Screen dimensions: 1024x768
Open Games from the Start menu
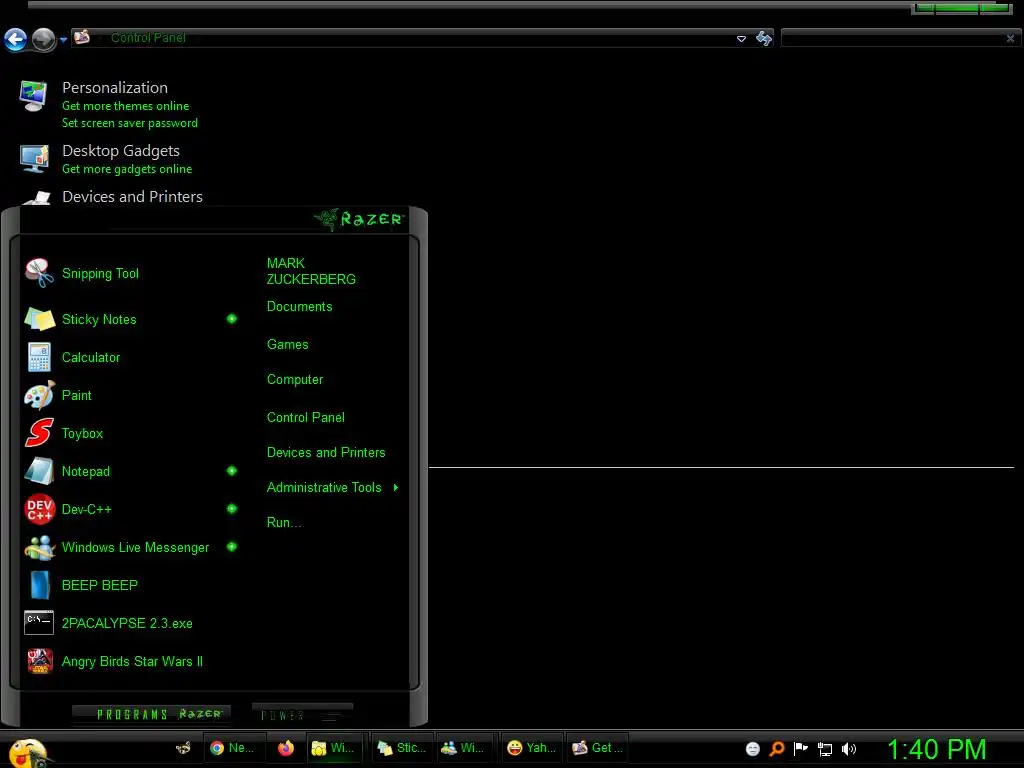[x=287, y=344]
